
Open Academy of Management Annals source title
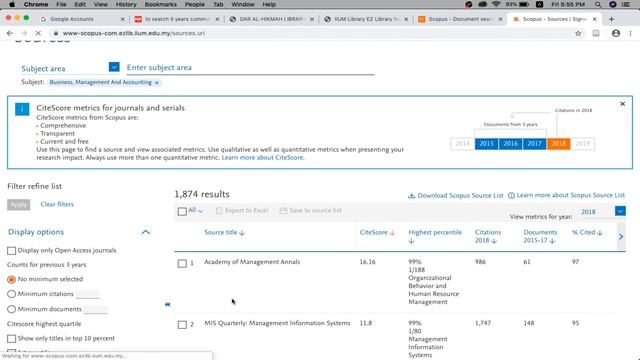tap(252, 262)
